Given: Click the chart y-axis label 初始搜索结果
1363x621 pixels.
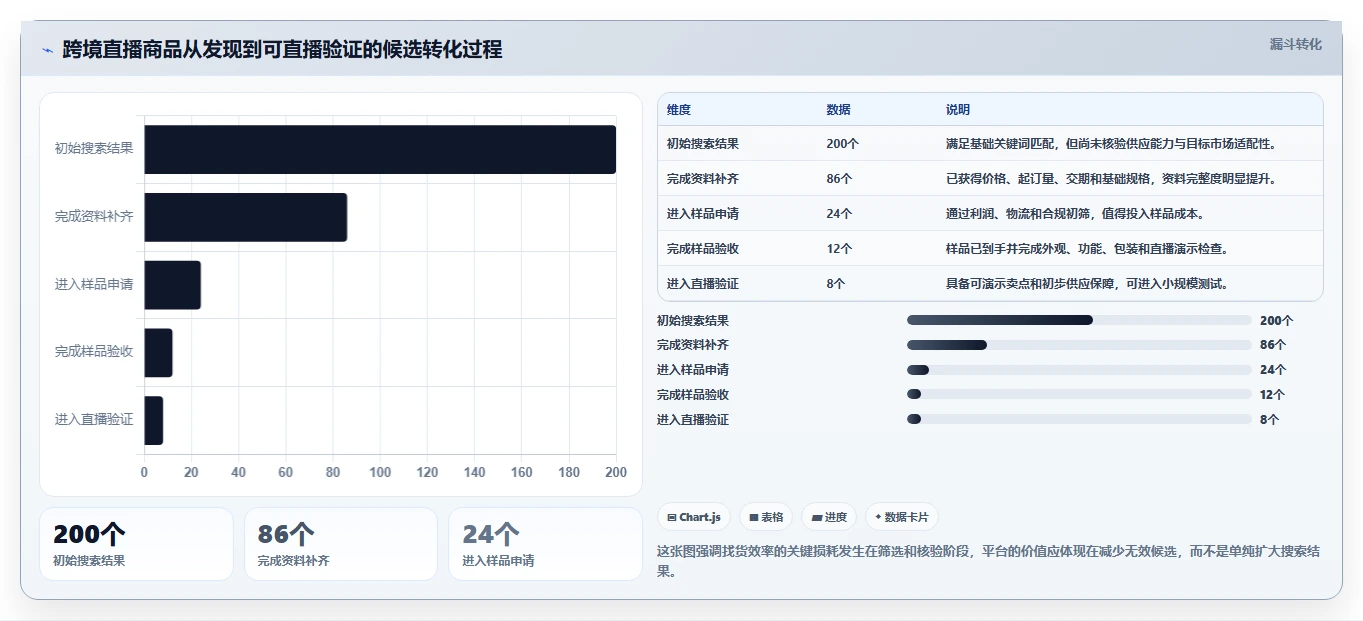Looking at the screenshot, I should [x=94, y=149].
